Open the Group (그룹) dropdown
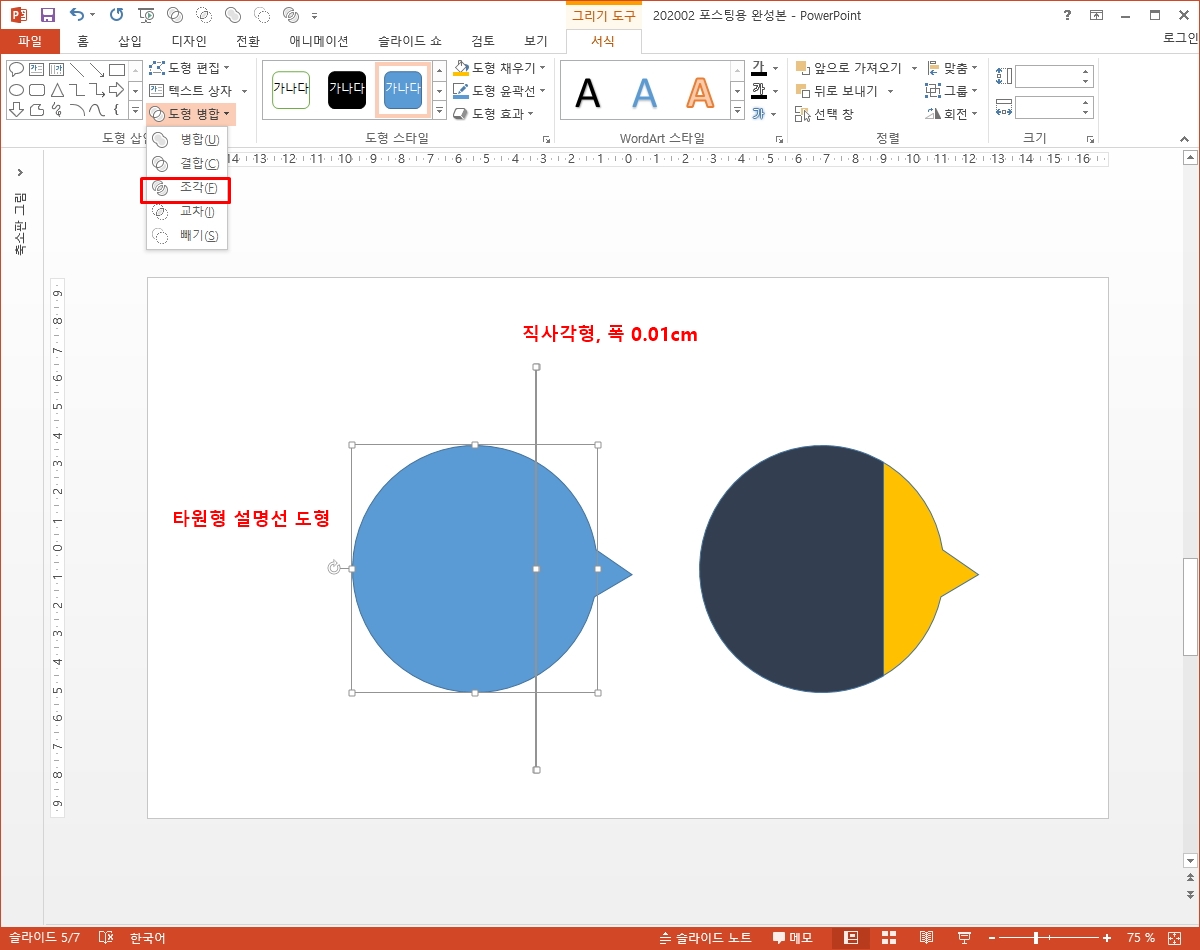 click(x=952, y=91)
